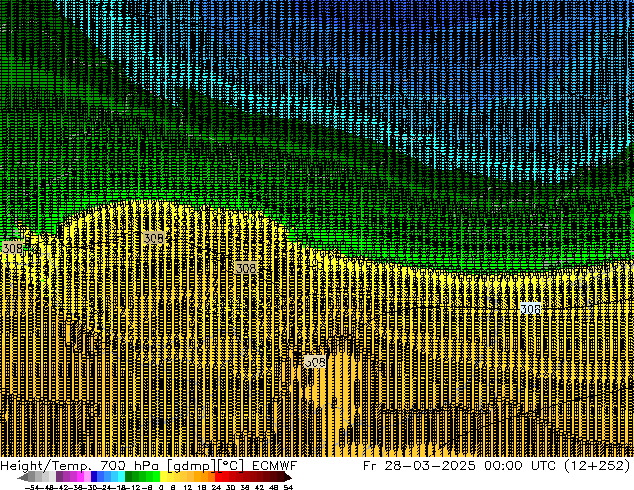Click the 308 contour label at left edge
Image resolution: width=634 pixels, height=490 pixels.
(12, 248)
